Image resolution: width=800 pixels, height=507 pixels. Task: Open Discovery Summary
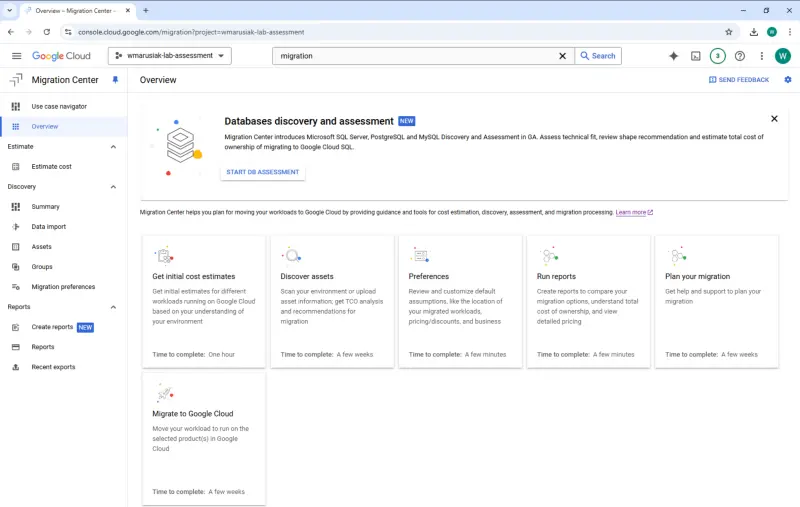tap(64, 207)
